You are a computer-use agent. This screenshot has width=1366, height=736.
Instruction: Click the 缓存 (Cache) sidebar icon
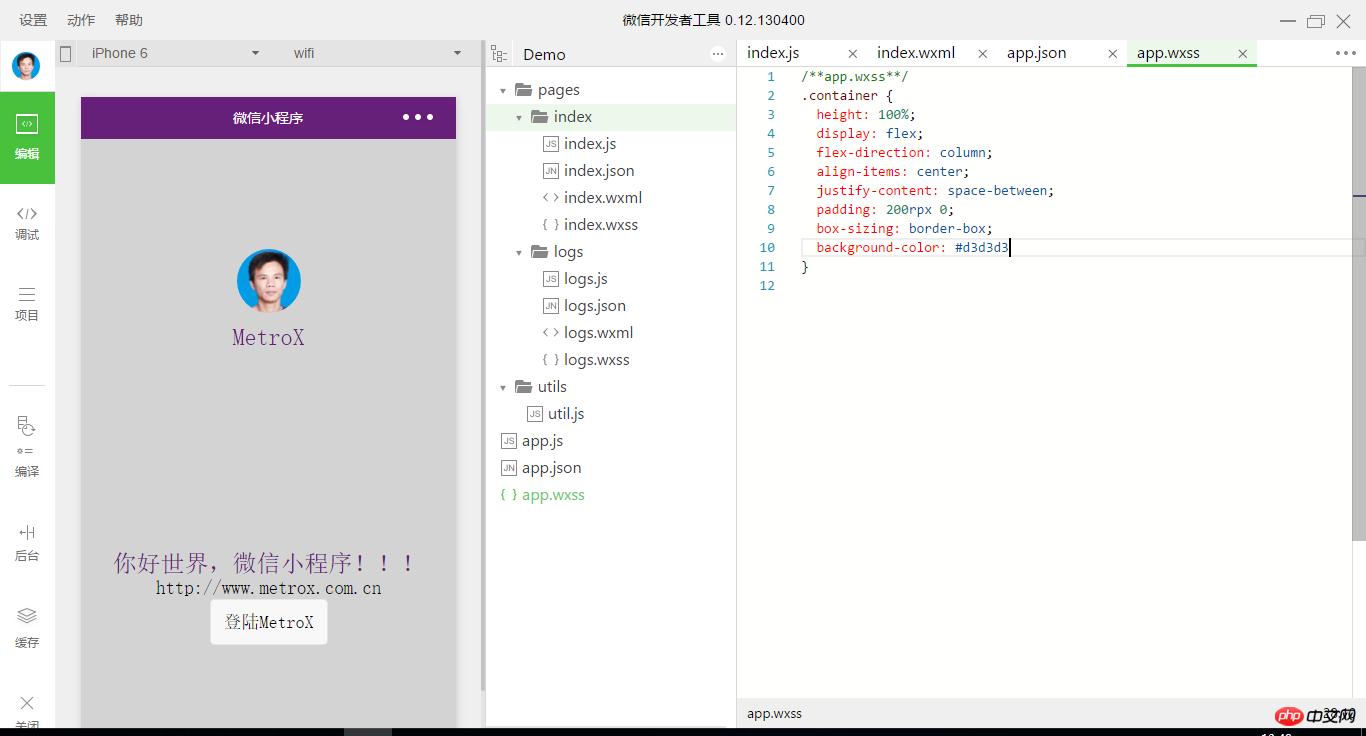coord(27,627)
